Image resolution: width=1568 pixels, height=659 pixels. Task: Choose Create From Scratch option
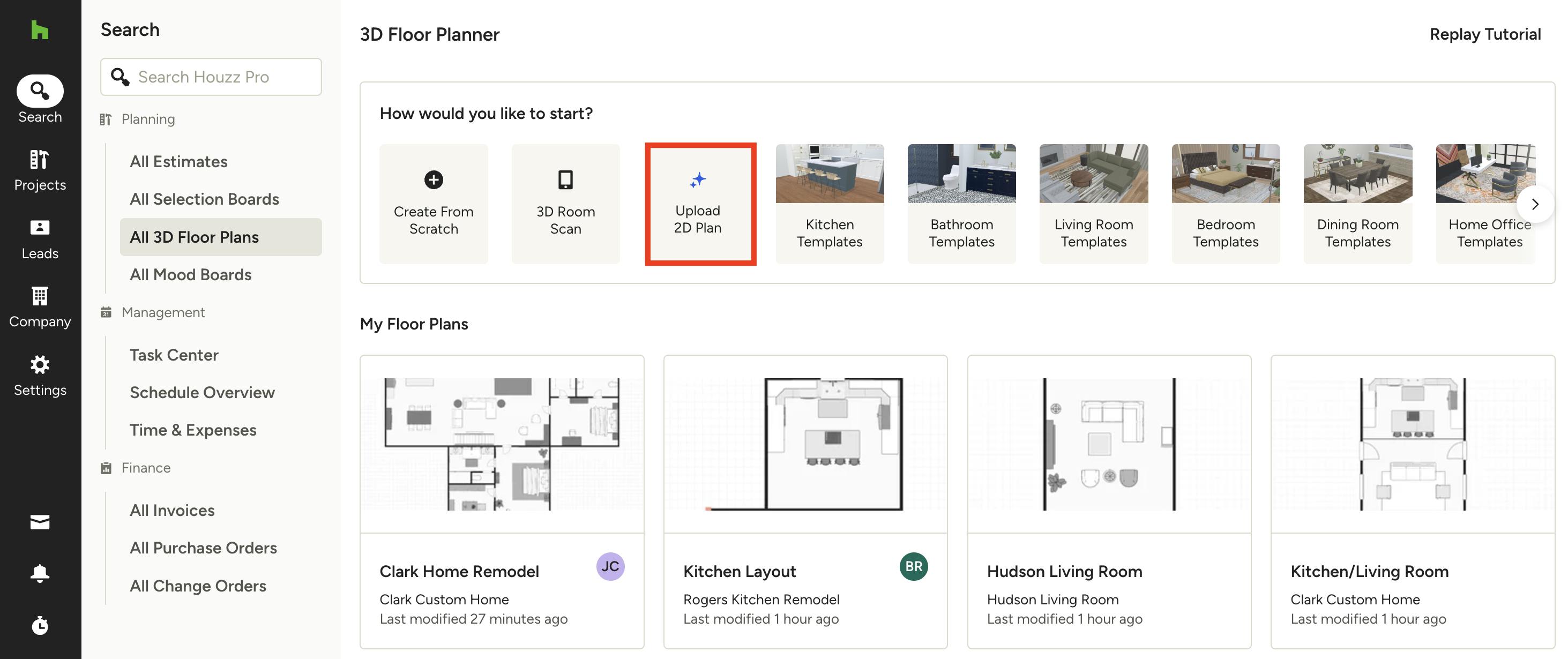[x=434, y=204]
